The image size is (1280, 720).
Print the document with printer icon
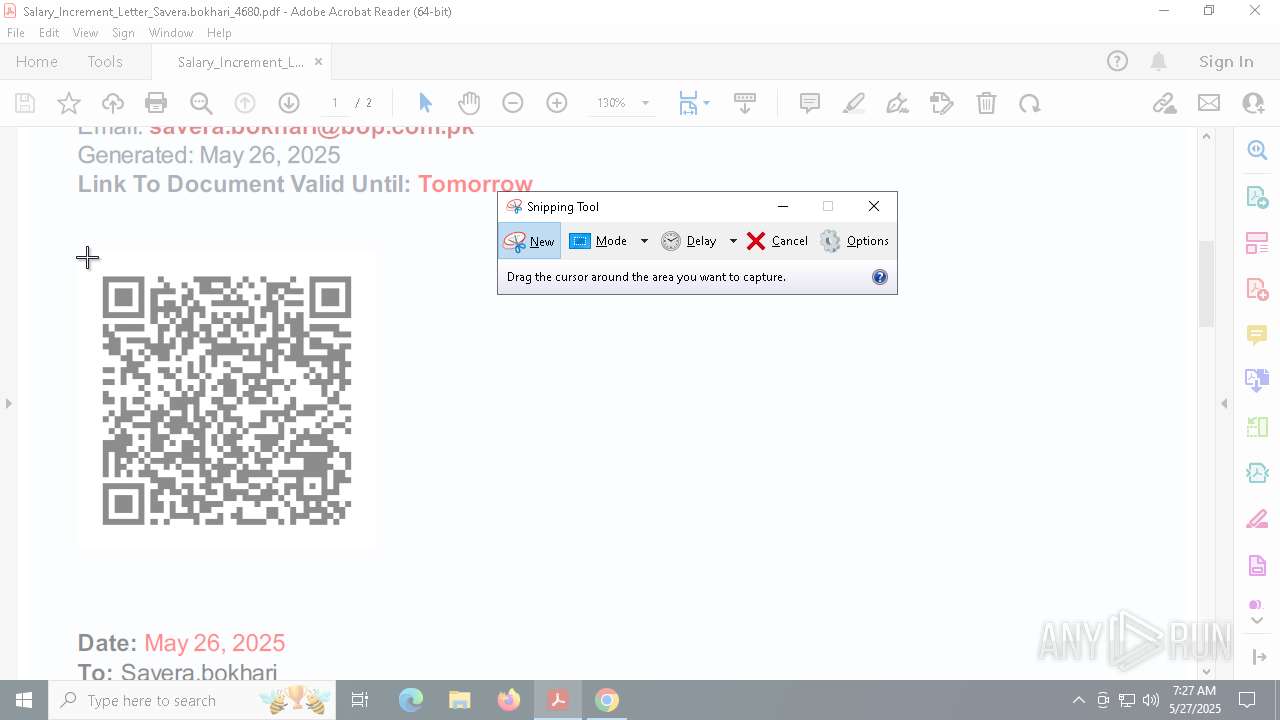coord(156,103)
